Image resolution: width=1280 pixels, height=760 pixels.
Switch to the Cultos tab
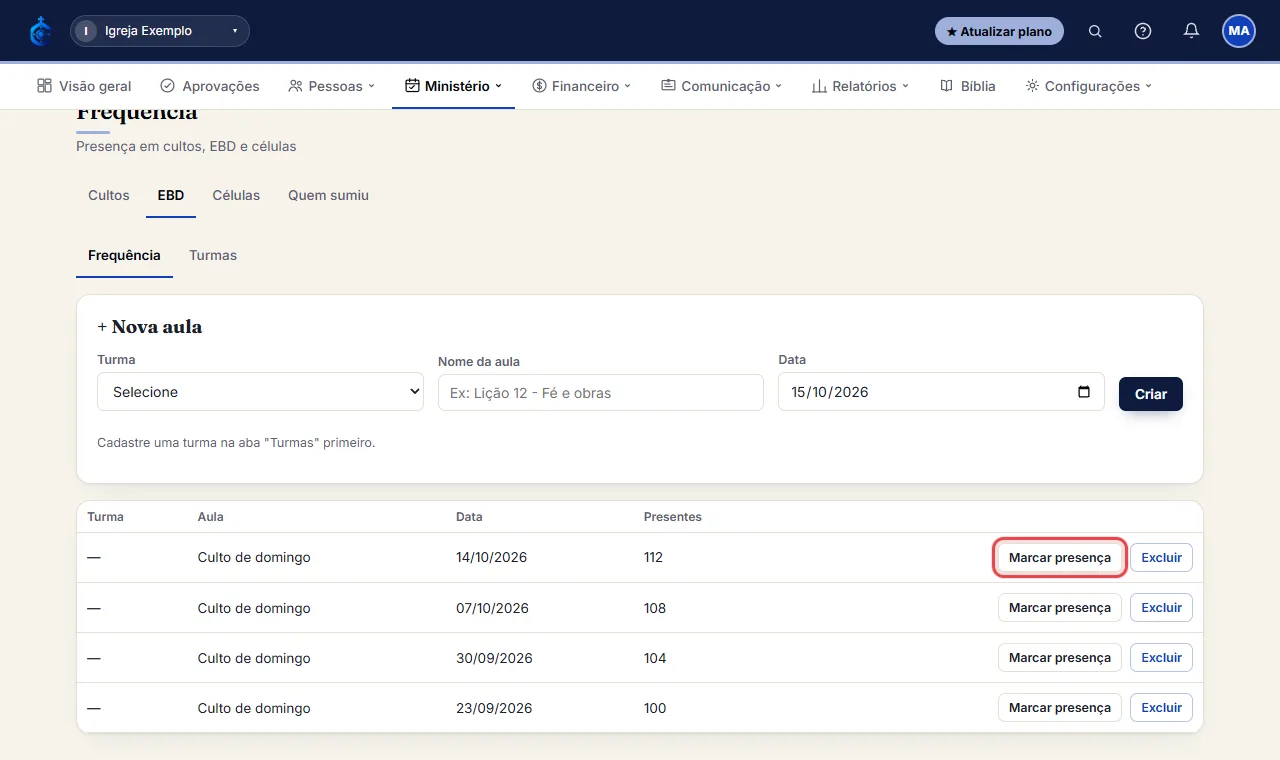pyautogui.click(x=109, y=195)
